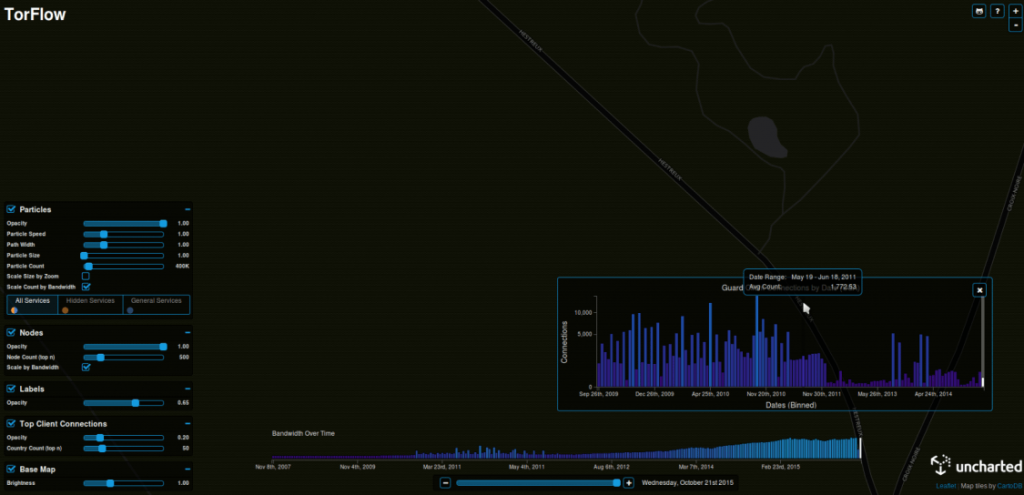Collapse the Nodes panel section
Viewport: 1024px width, 495px height.
tap(187, 332)
